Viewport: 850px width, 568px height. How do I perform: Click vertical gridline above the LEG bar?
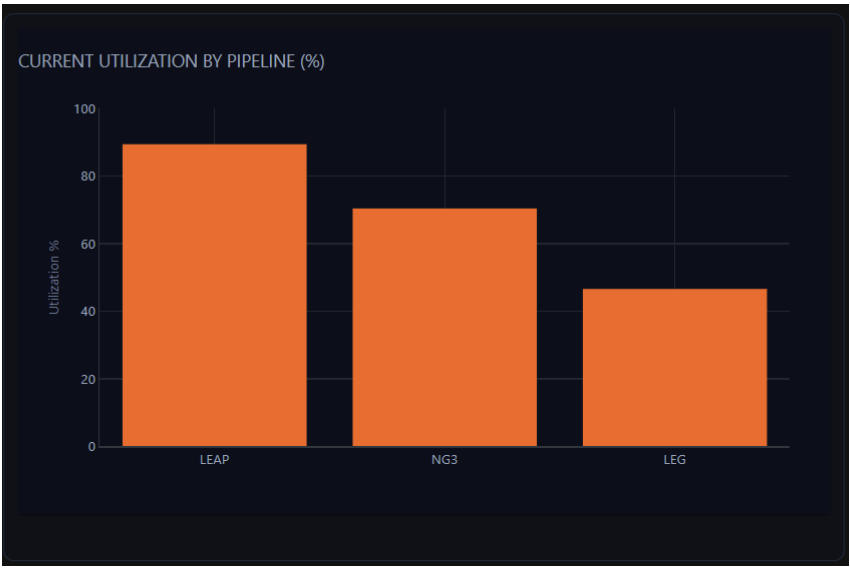(674, 200)
